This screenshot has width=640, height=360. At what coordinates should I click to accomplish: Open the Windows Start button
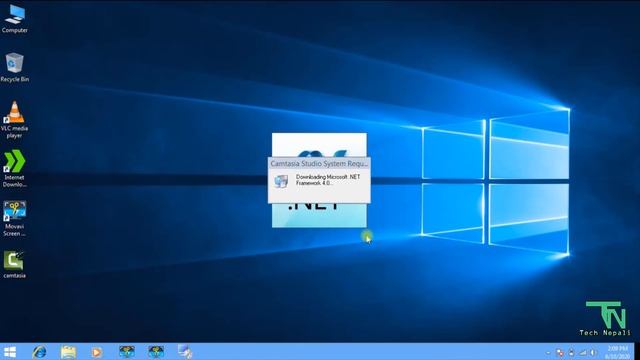click(x=9, y=352)
